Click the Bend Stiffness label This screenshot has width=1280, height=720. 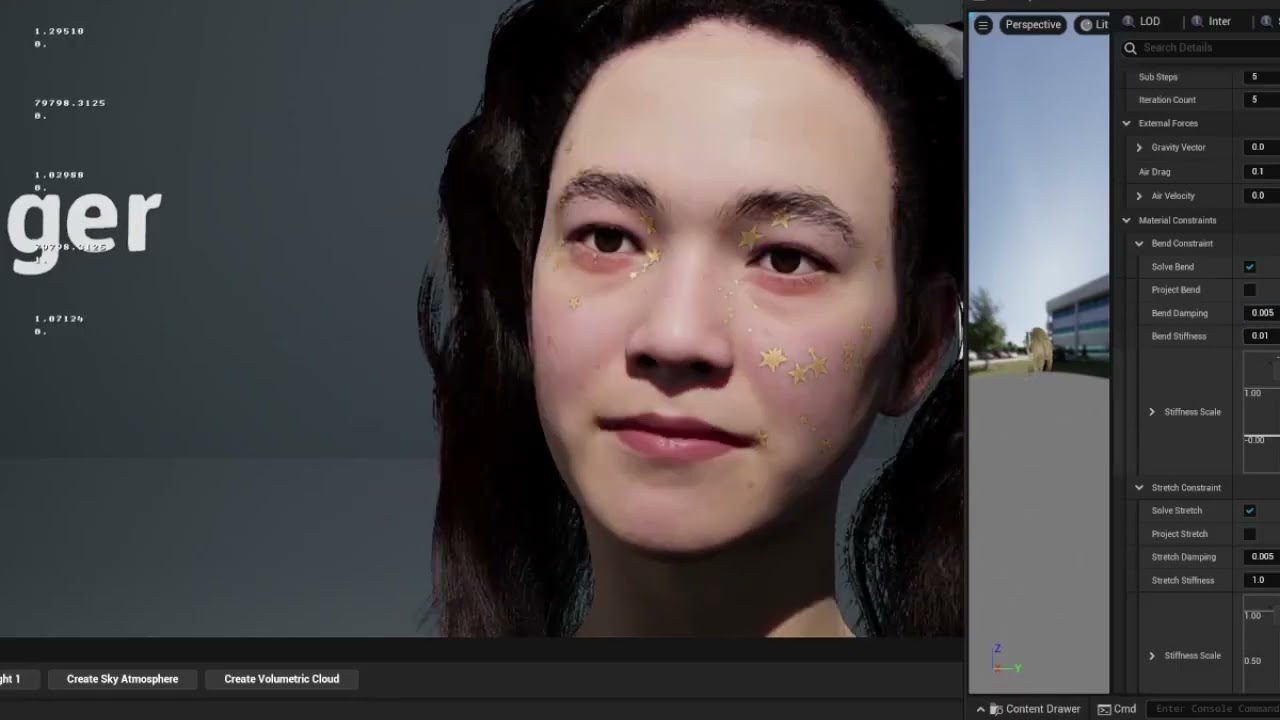point(1179,336)
